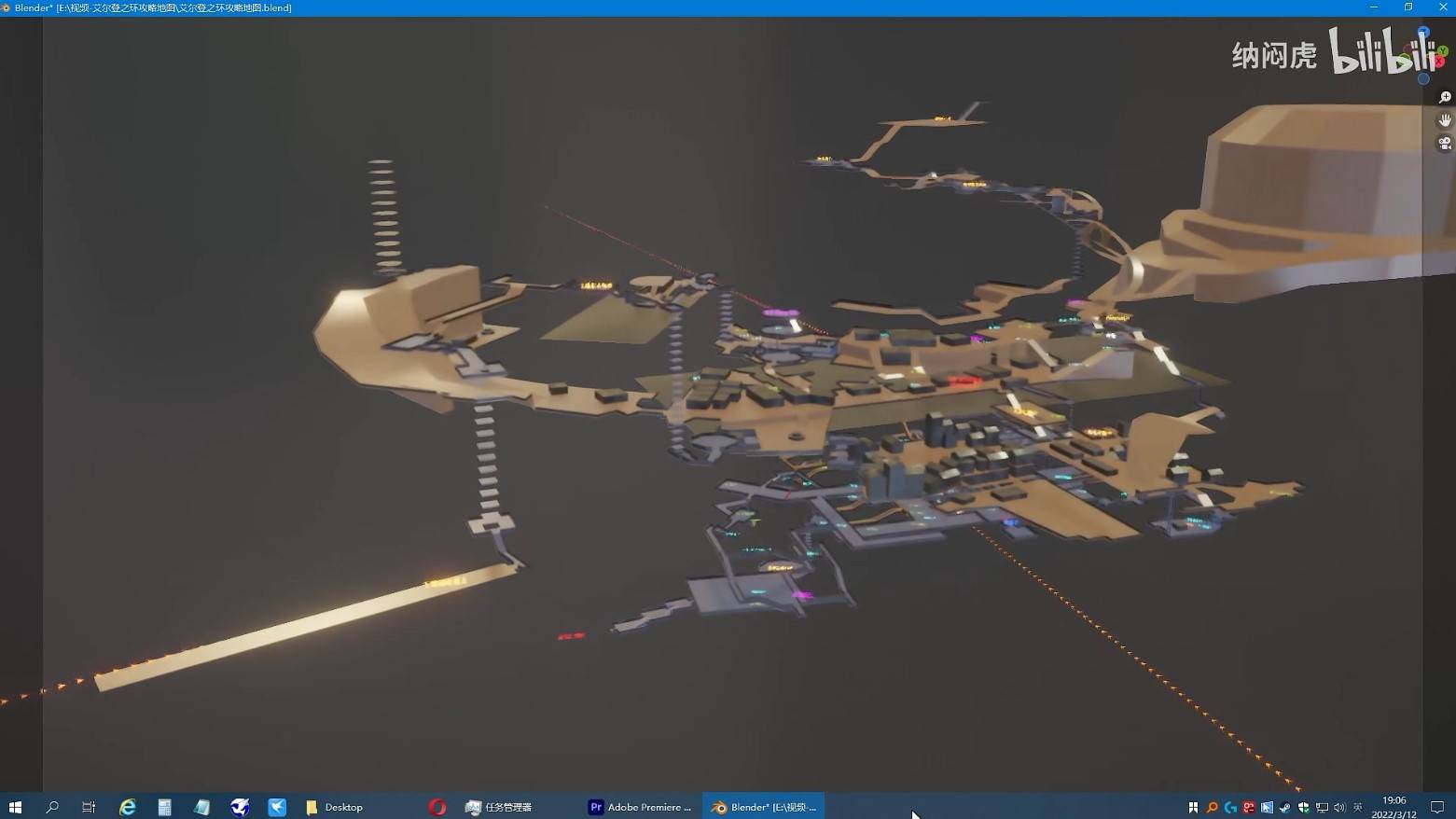Image resolution: width=1456 pixels, height=819 pixels.
Task: Launch Internet Explorer from taskbar
Action: coord(127,807)
